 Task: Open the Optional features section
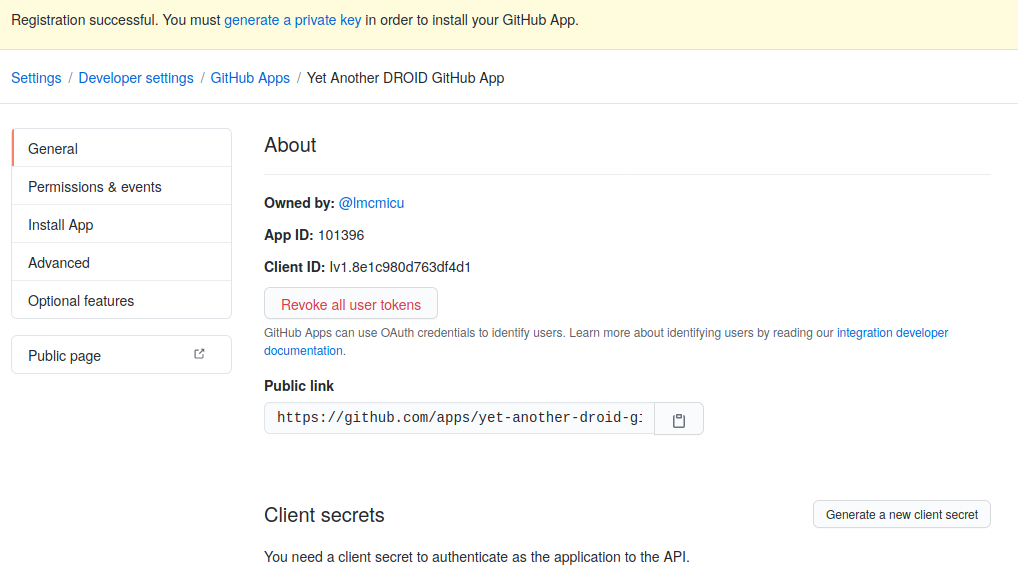[121, 301]
